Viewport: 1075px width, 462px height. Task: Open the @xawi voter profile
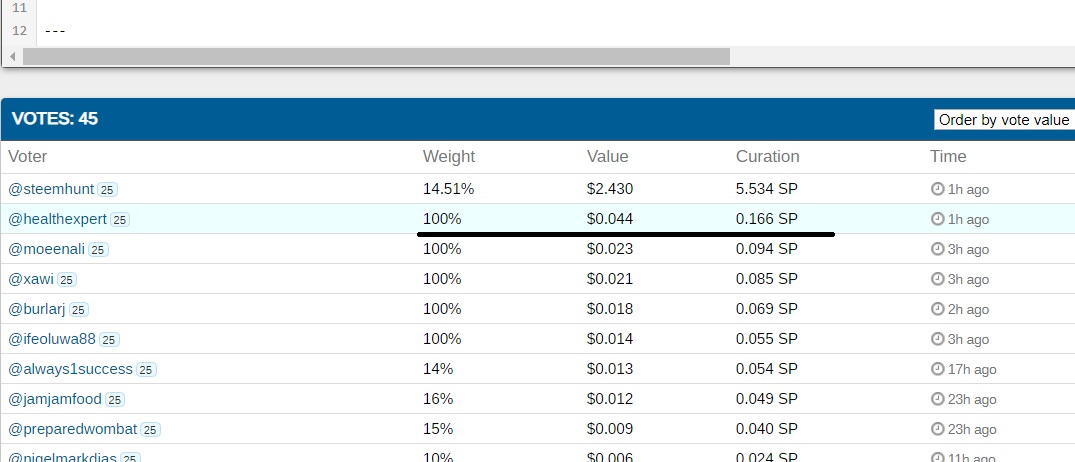31,280
